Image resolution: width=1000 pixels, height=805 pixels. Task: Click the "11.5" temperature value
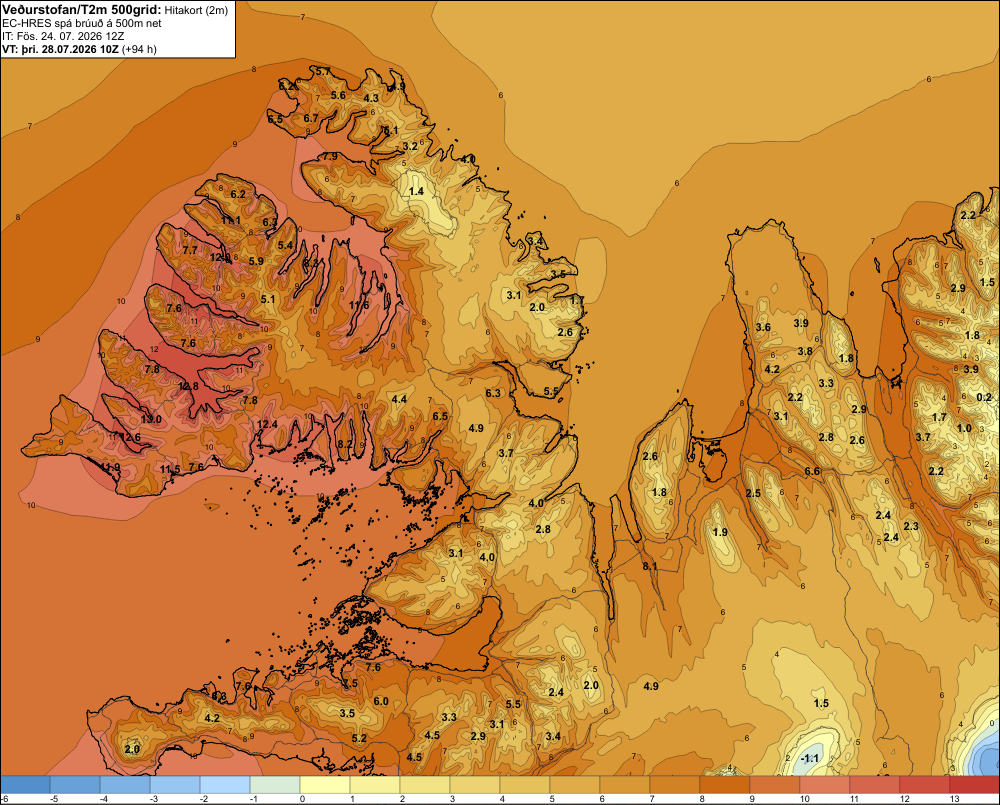tap(170, 469)
